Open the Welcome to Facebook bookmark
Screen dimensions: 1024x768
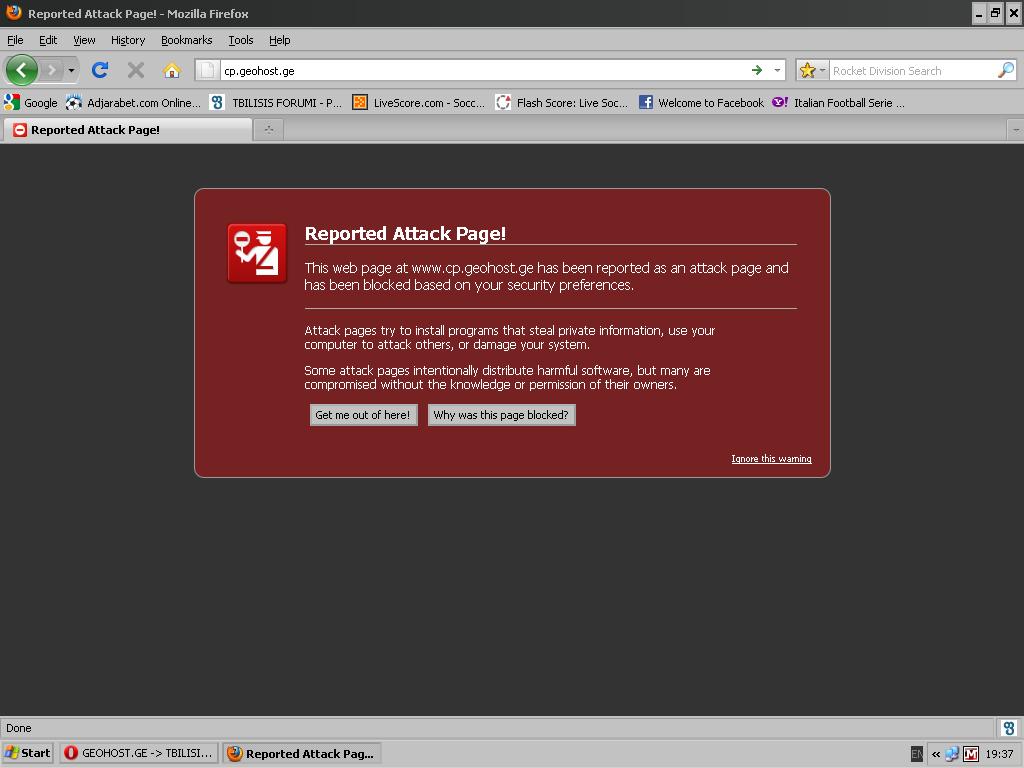(701, 103)
